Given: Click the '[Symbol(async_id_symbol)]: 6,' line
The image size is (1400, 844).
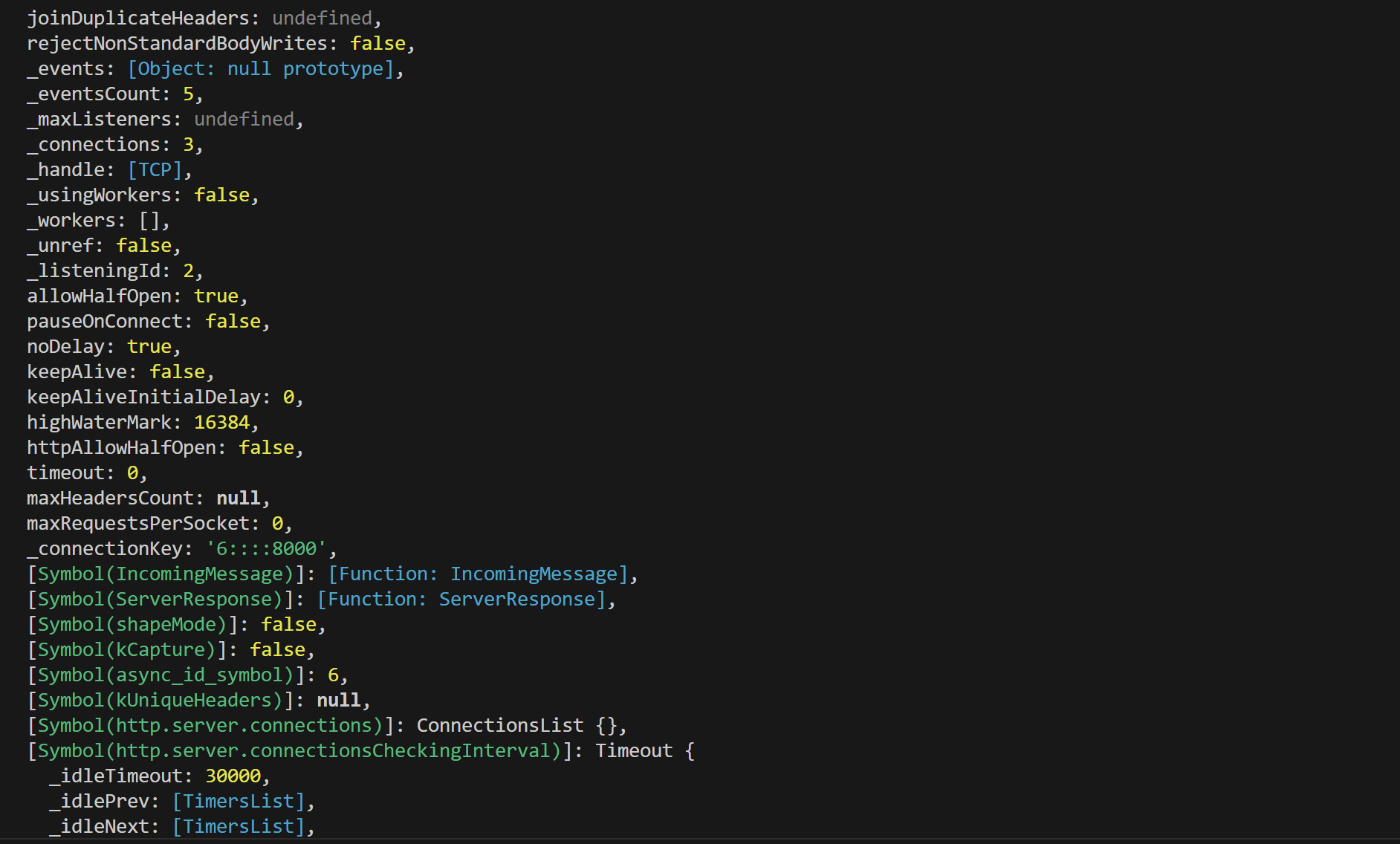Looking at the screenshot, I should pos(187,675).
